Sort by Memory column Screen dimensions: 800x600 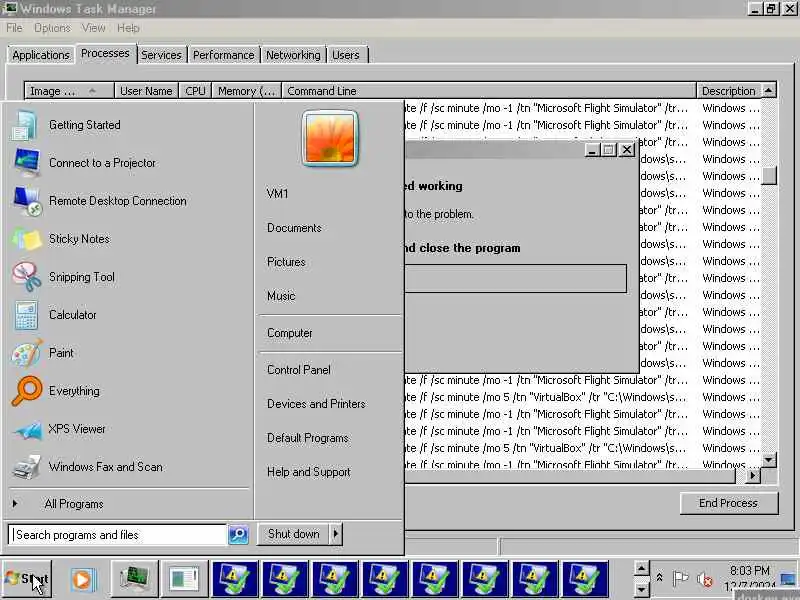point(247,91)
